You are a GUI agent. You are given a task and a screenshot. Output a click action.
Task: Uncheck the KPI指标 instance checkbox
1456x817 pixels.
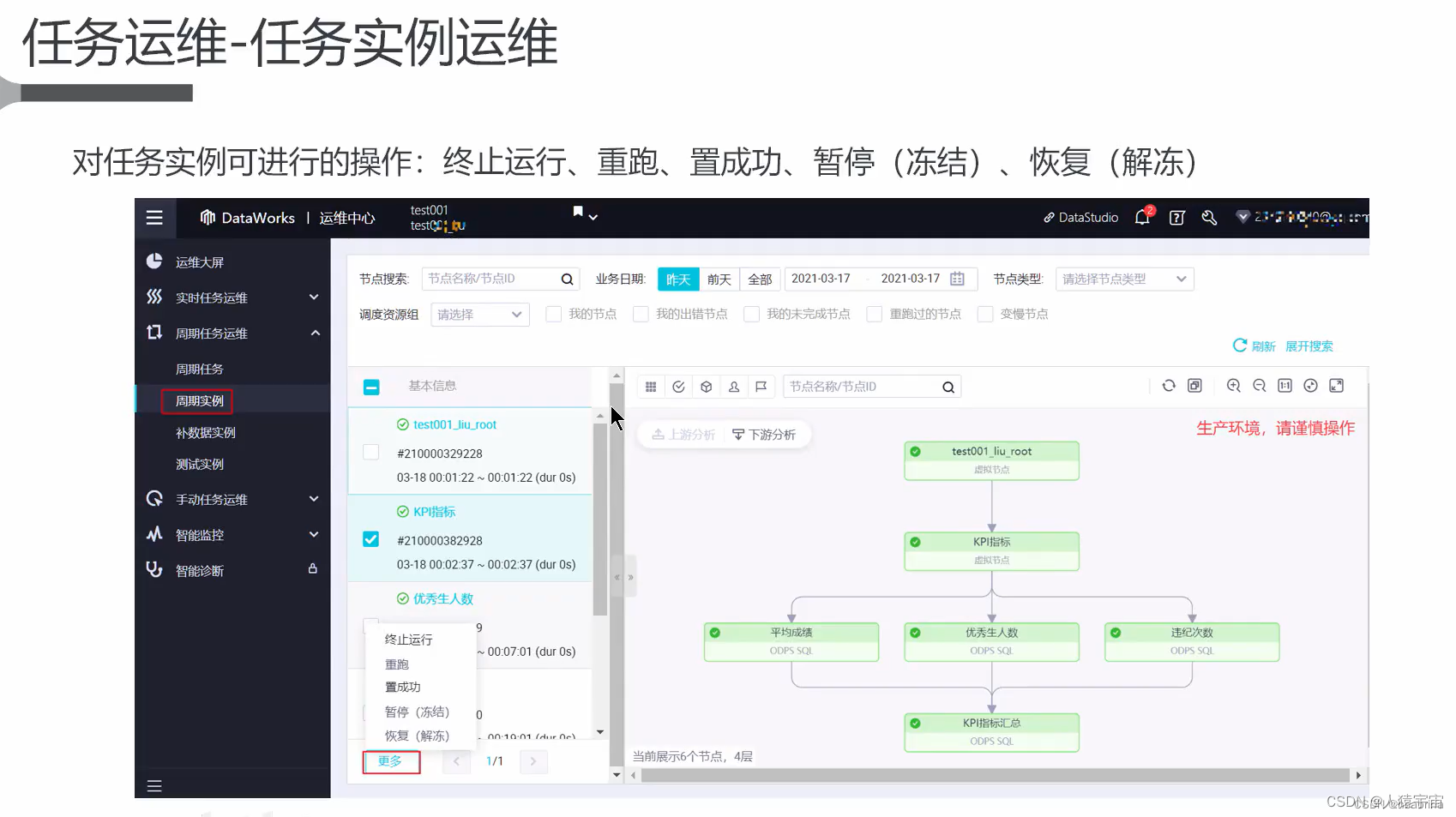pyautogui.click(x=370, y=539)
